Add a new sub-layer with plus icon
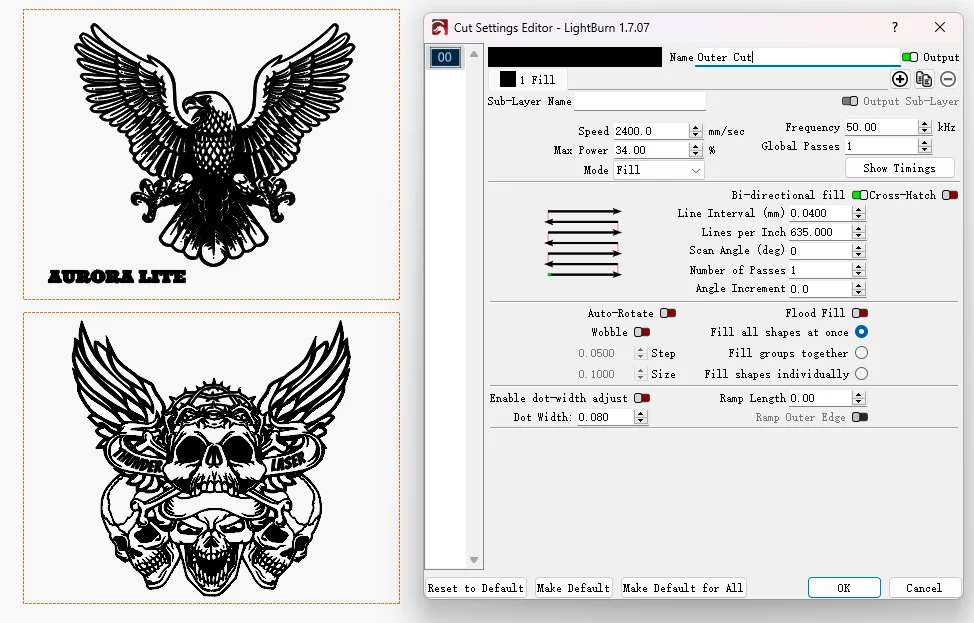 (899, 79)
